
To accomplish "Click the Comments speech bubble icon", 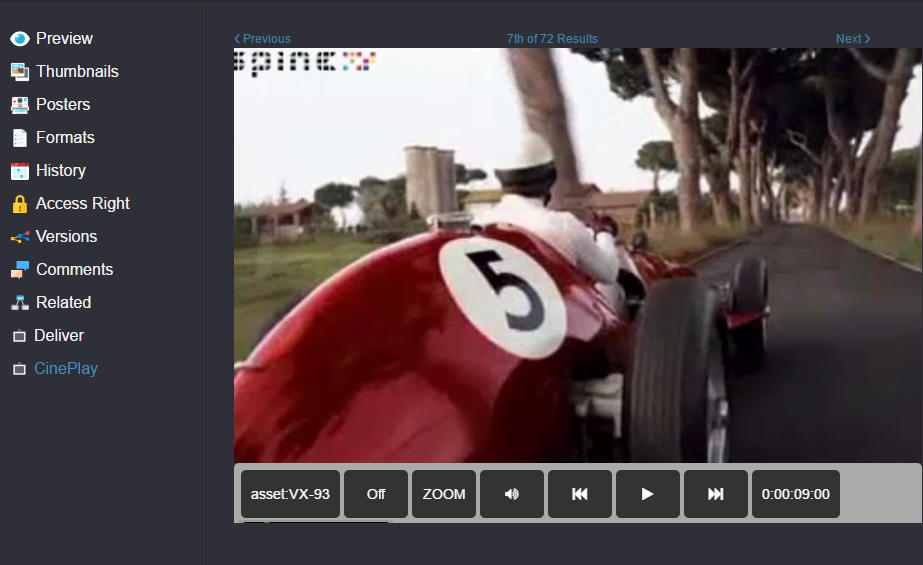I will (19, 270).
